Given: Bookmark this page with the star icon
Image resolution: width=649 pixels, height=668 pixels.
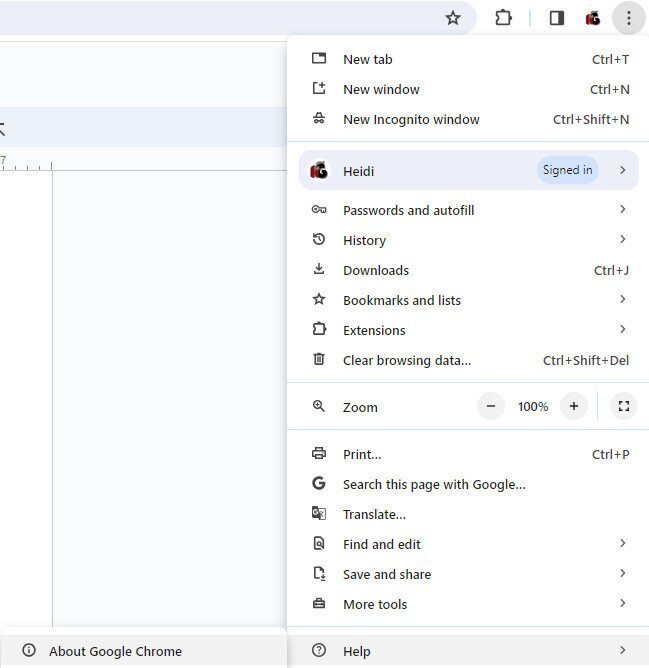Looking at the screenshot, I should 453,18.
